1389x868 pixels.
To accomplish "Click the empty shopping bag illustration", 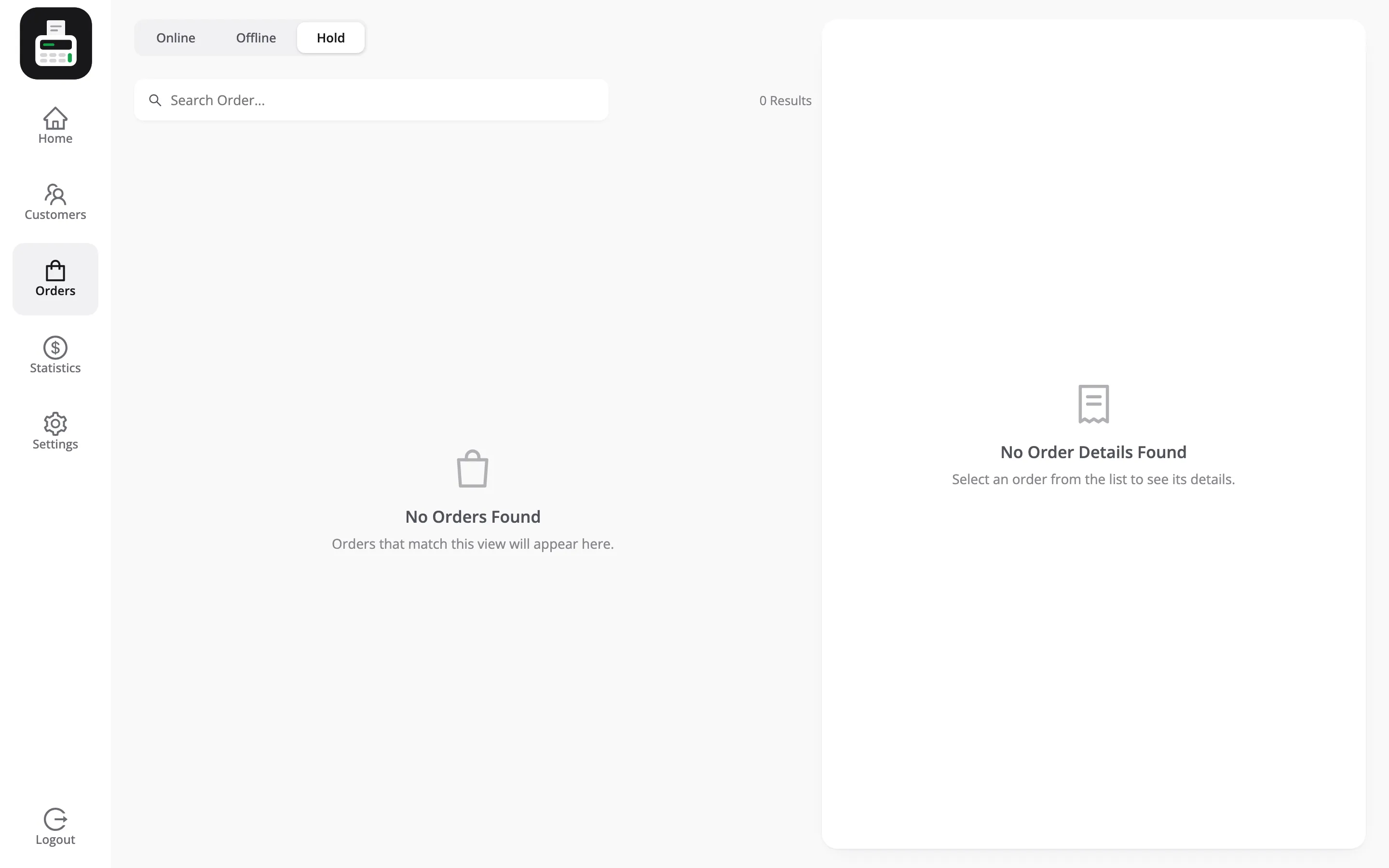I will 473,469.
